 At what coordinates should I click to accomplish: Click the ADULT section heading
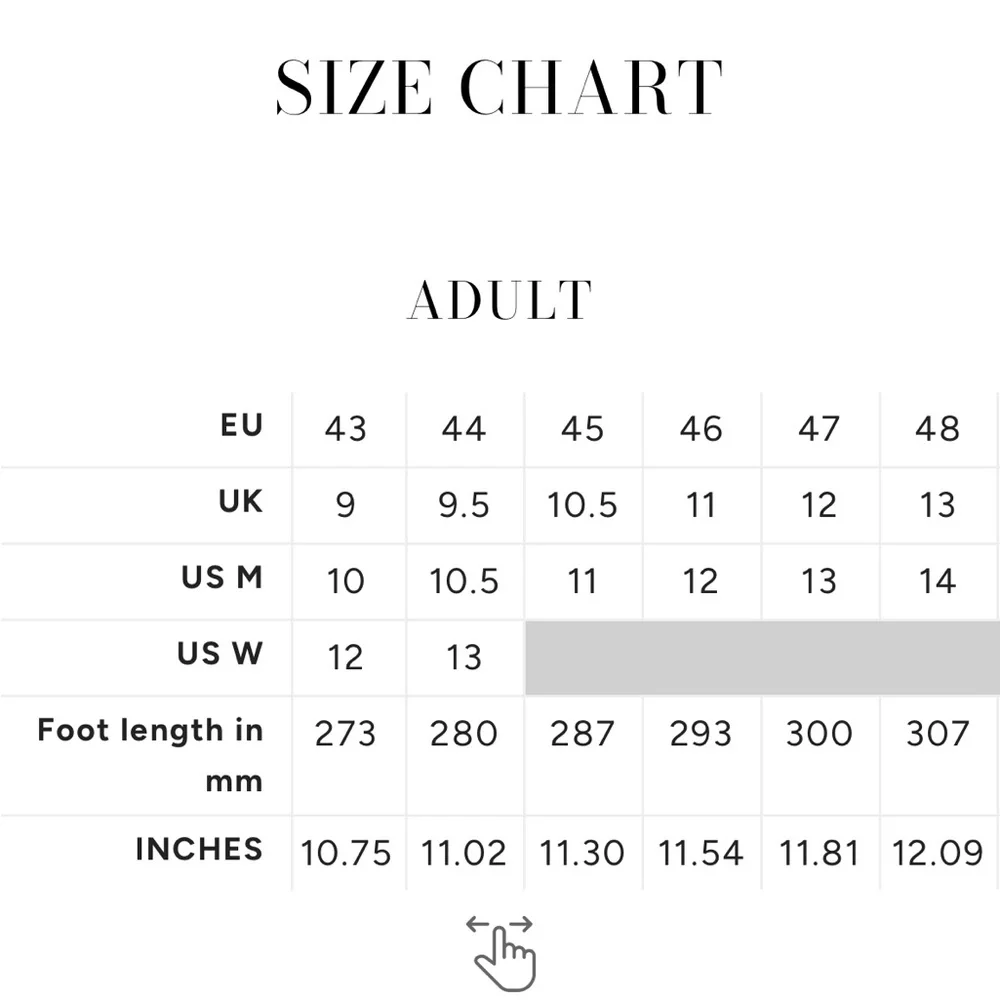[499, 300]
